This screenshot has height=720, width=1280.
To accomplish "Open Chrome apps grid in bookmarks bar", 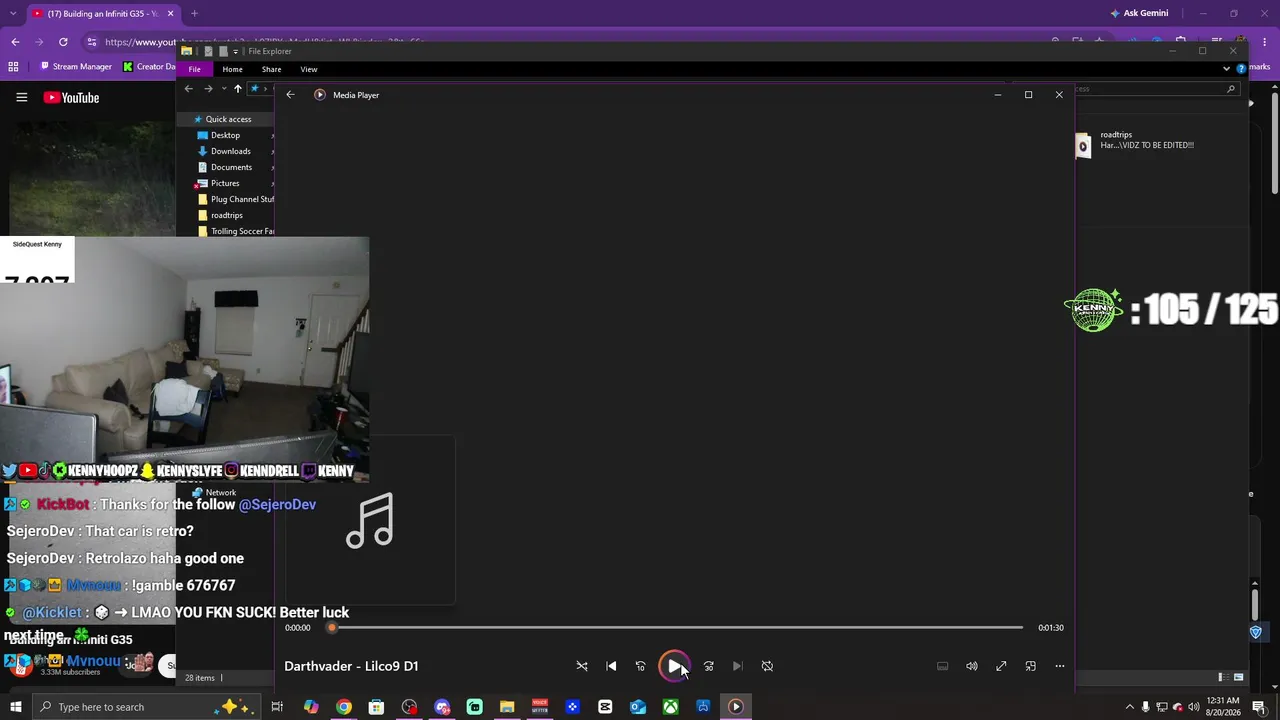I will click(13, 67).
